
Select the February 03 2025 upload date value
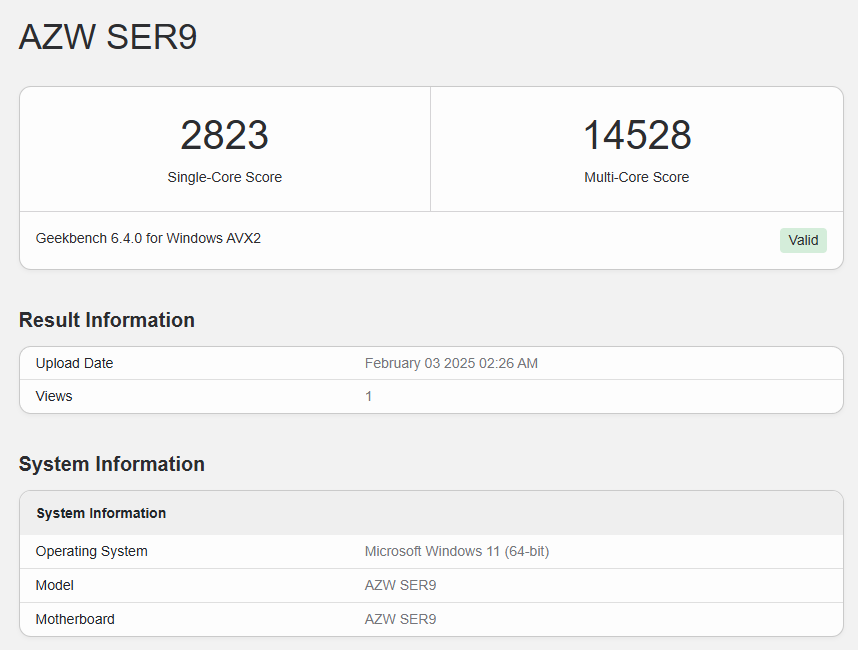[451, 363]
